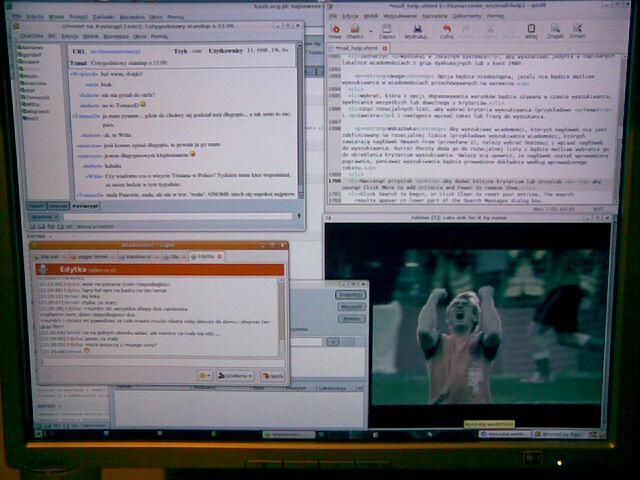The width and height of the screenshot is (640, 480).
Task: Click line 1700 in gedit editor
Action: [469, 184]
